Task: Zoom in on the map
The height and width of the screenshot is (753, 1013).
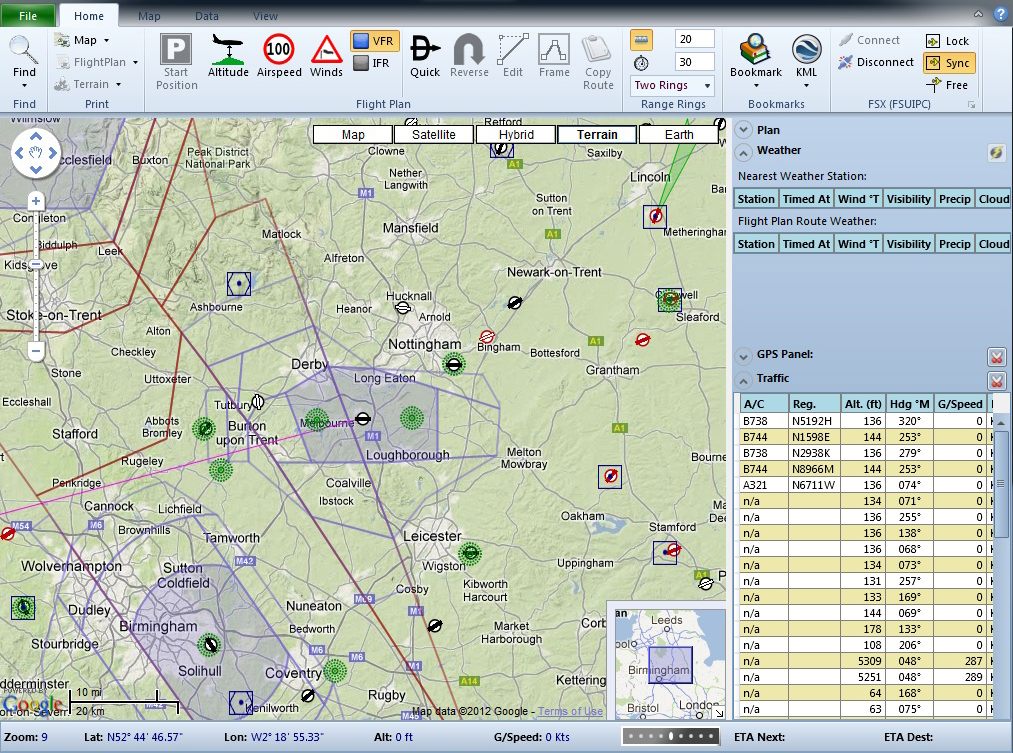Action: click(36, 201)
